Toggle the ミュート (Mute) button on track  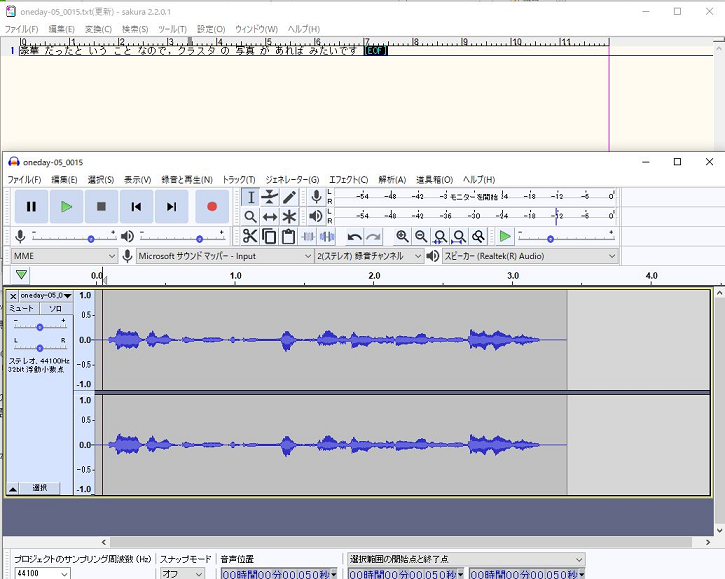[22, 309]
